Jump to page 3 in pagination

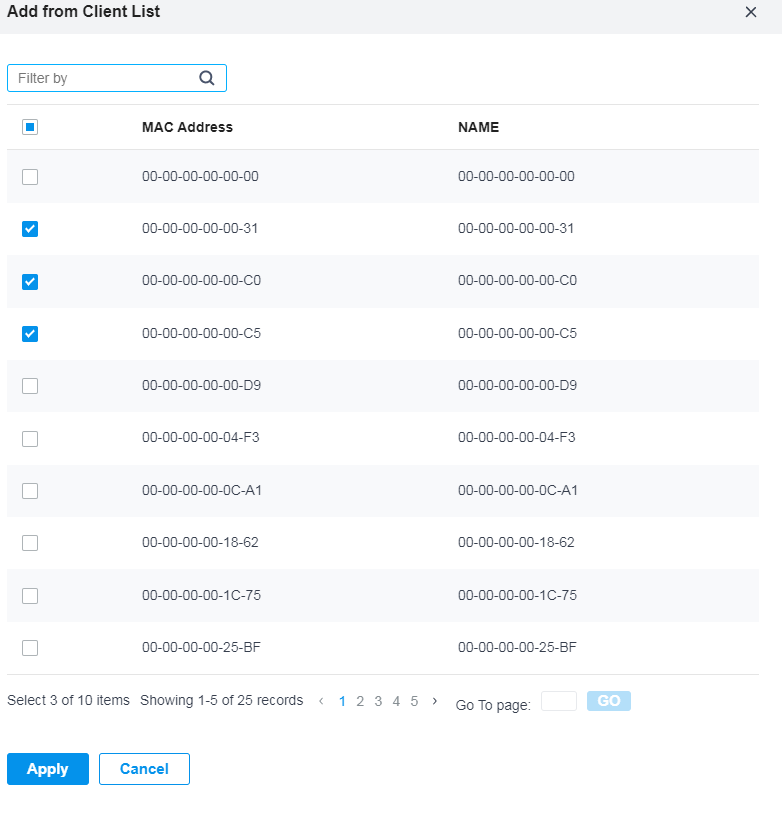point(378,701)
